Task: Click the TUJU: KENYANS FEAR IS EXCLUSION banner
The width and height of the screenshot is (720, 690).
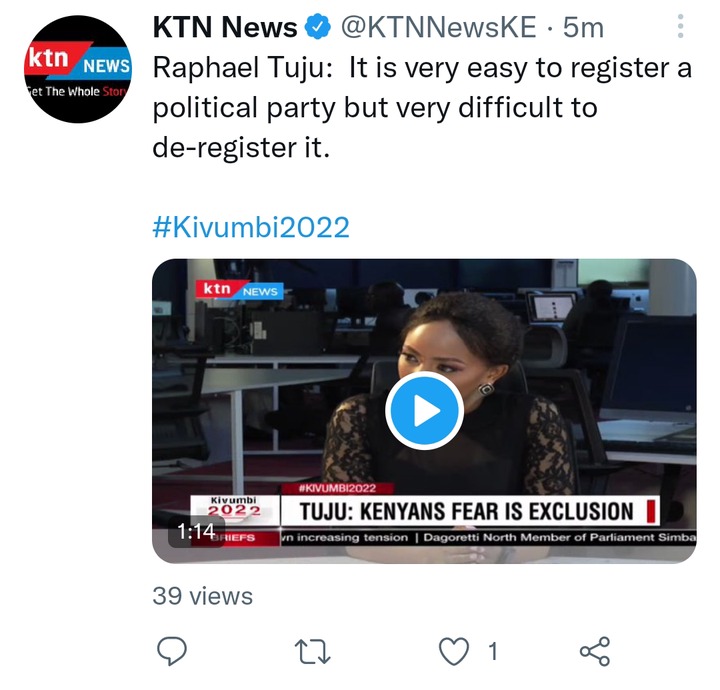Action: (470, 510)
